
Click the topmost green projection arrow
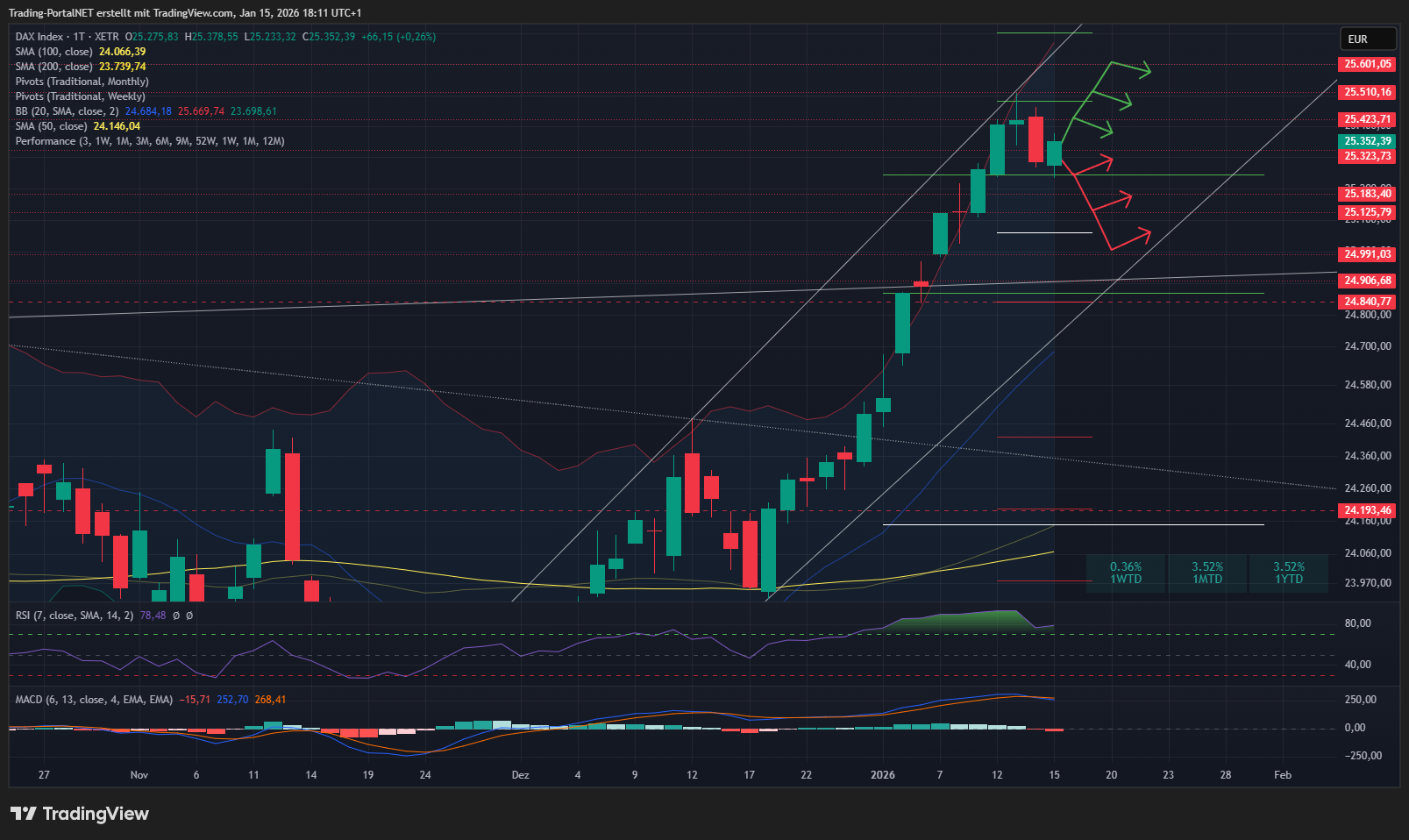pos(1129,67)
